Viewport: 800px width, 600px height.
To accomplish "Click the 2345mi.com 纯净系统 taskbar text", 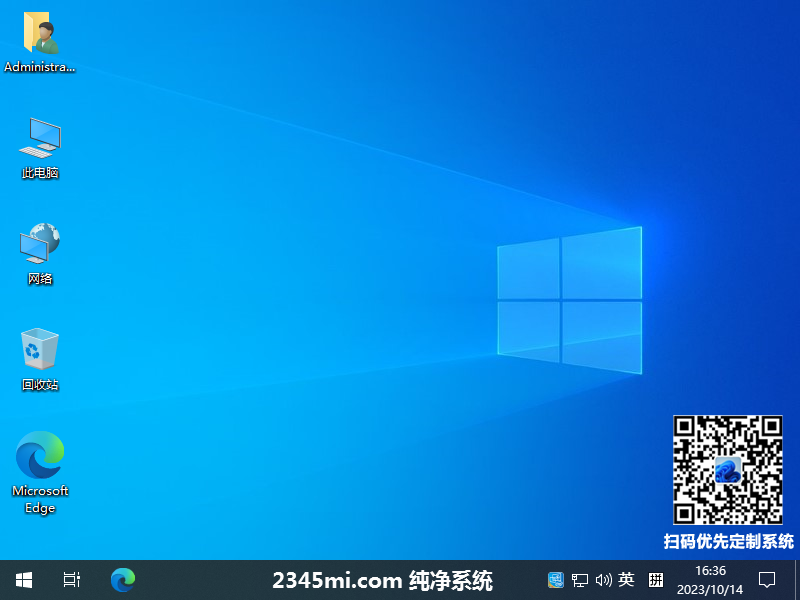I will click(382, 579).
